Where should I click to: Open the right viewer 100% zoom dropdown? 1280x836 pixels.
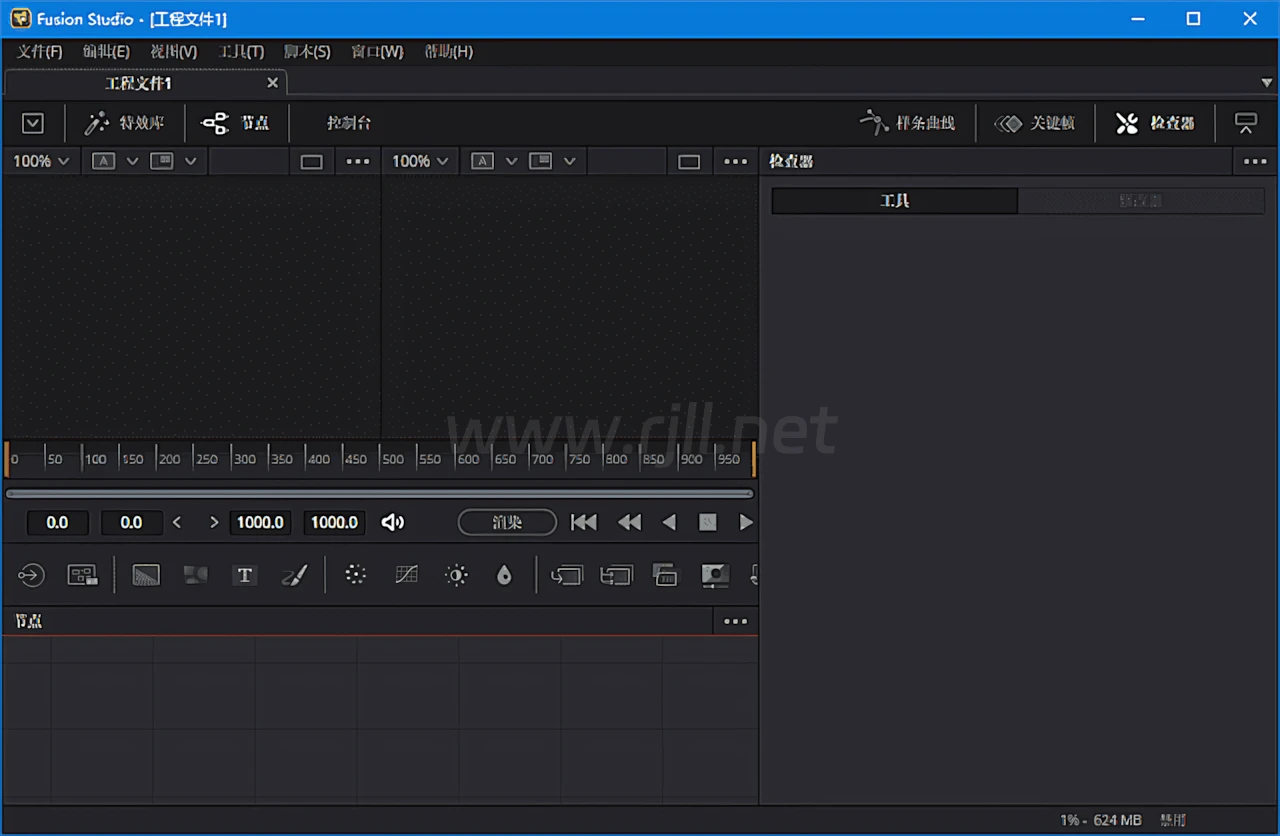420,161
